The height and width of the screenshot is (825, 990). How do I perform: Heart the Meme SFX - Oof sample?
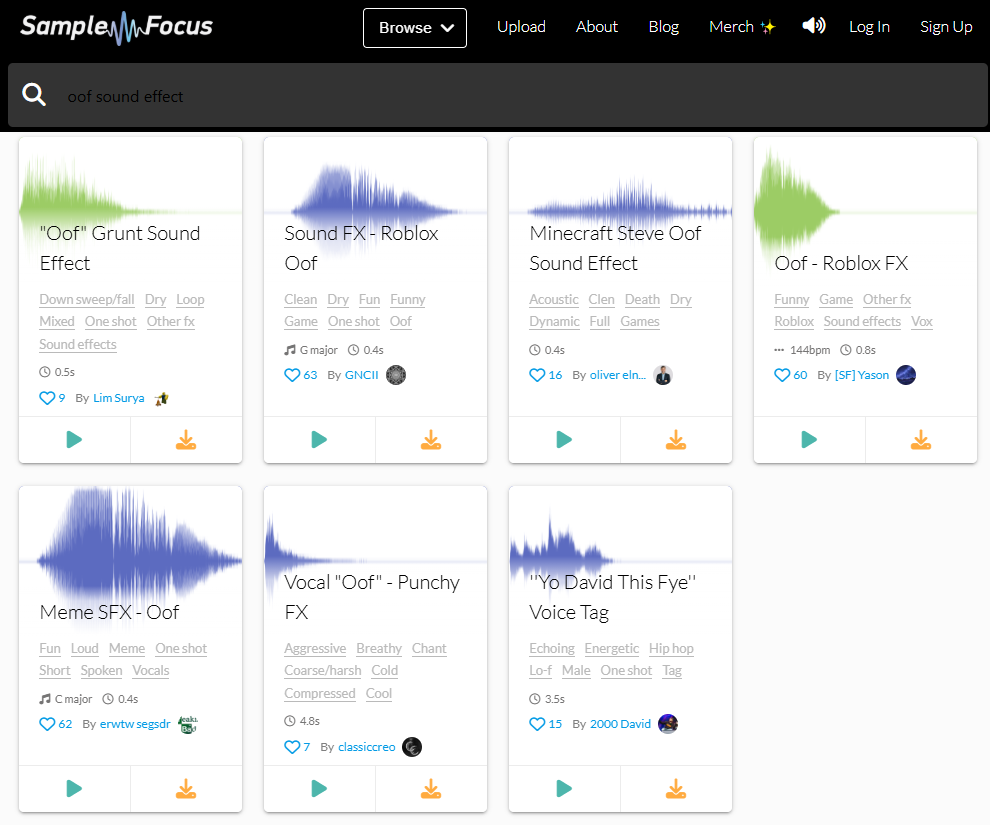point(48,724)
